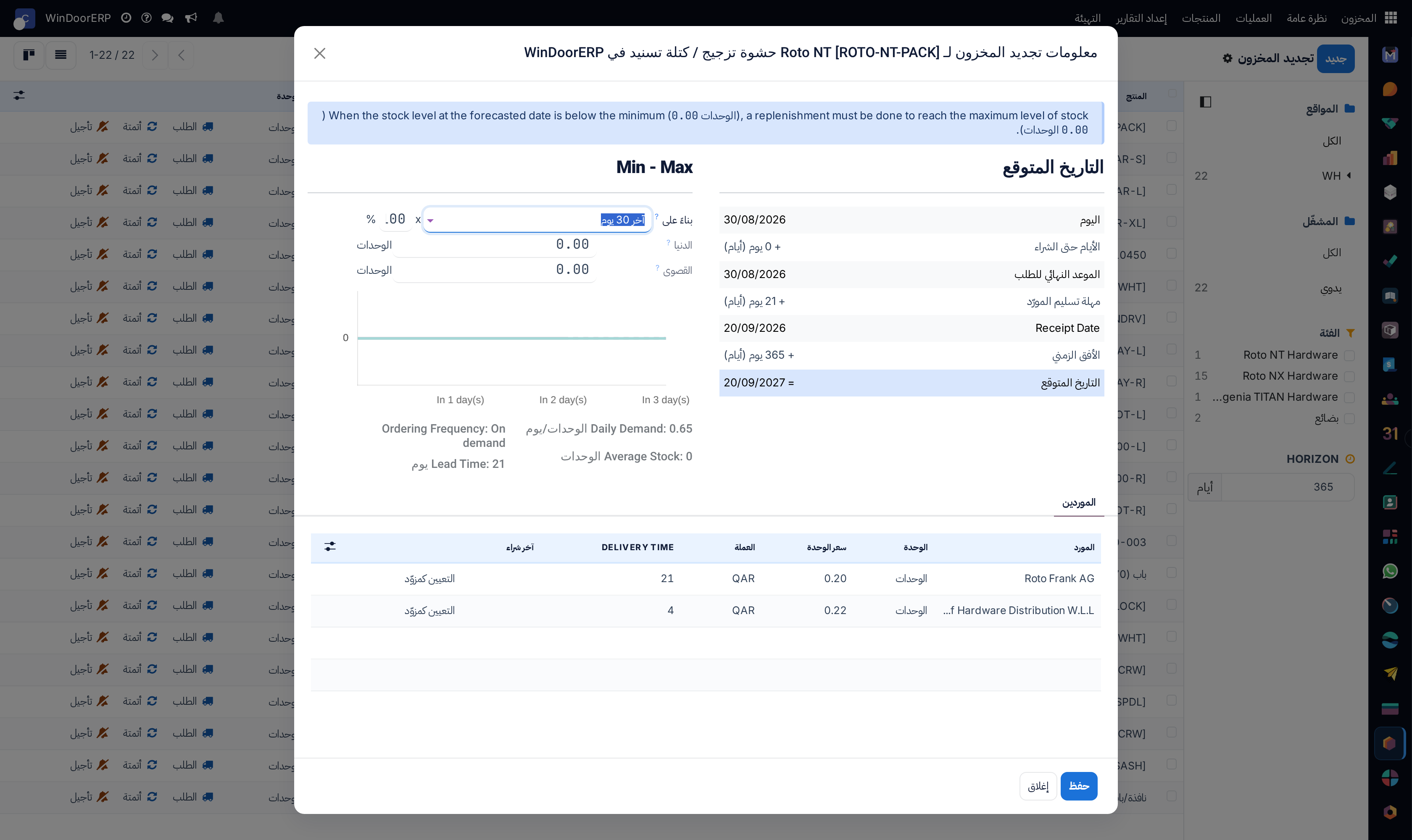1412x840 pixels.
Task: Click التعيين كمزوّد for Hardware Distribution W.L.L
Action: [429, 610]
